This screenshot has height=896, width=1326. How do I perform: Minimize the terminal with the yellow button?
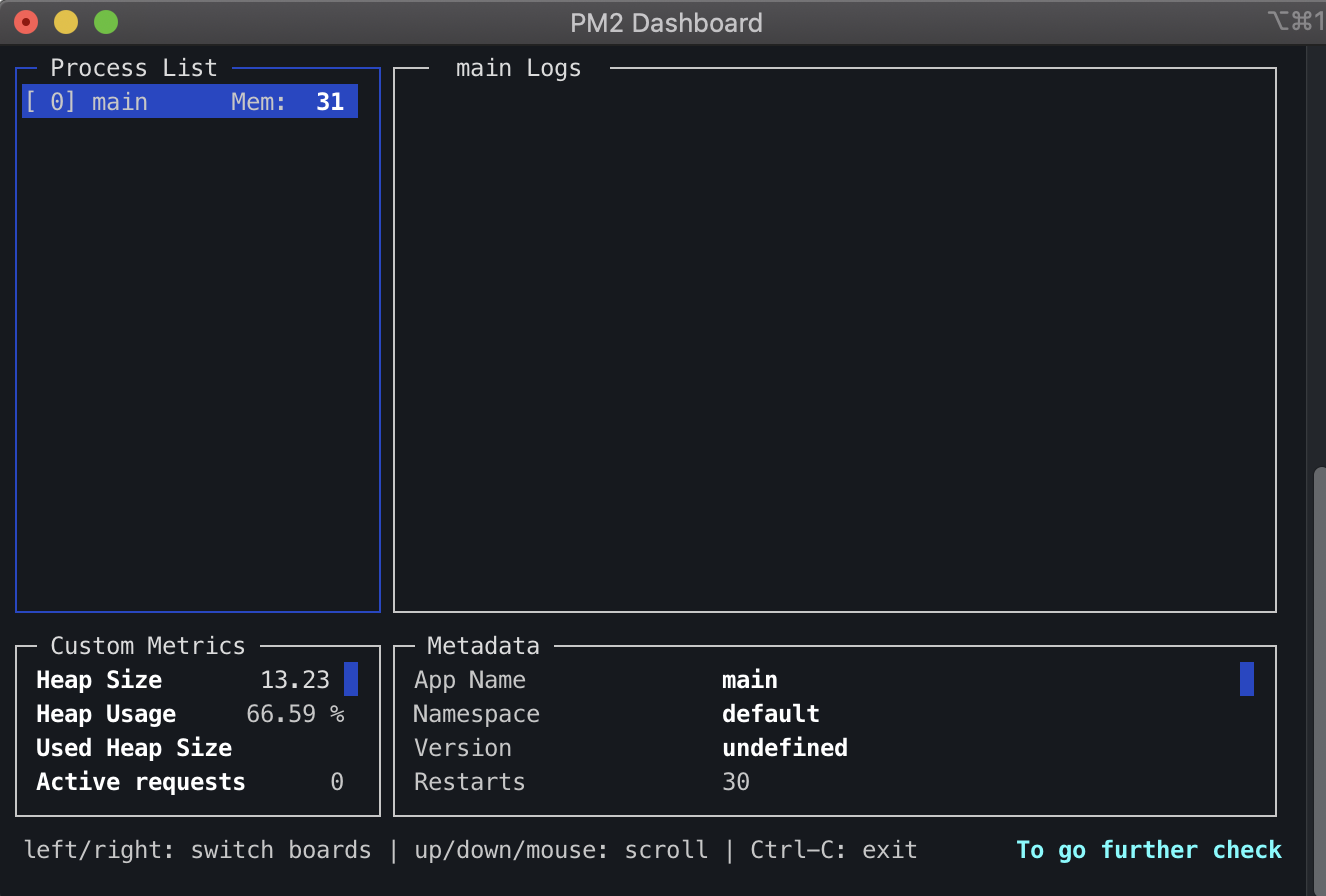point(66,21)
